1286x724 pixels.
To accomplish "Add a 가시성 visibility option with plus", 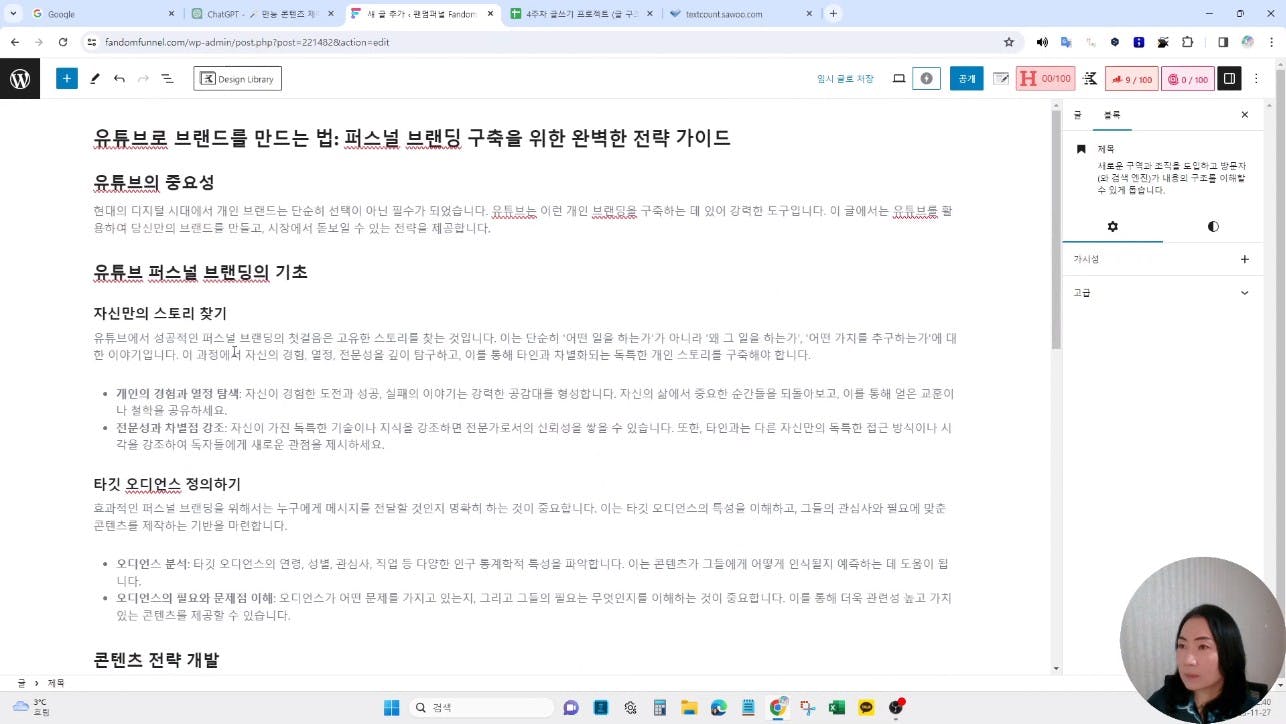I will click(1245, 259).
